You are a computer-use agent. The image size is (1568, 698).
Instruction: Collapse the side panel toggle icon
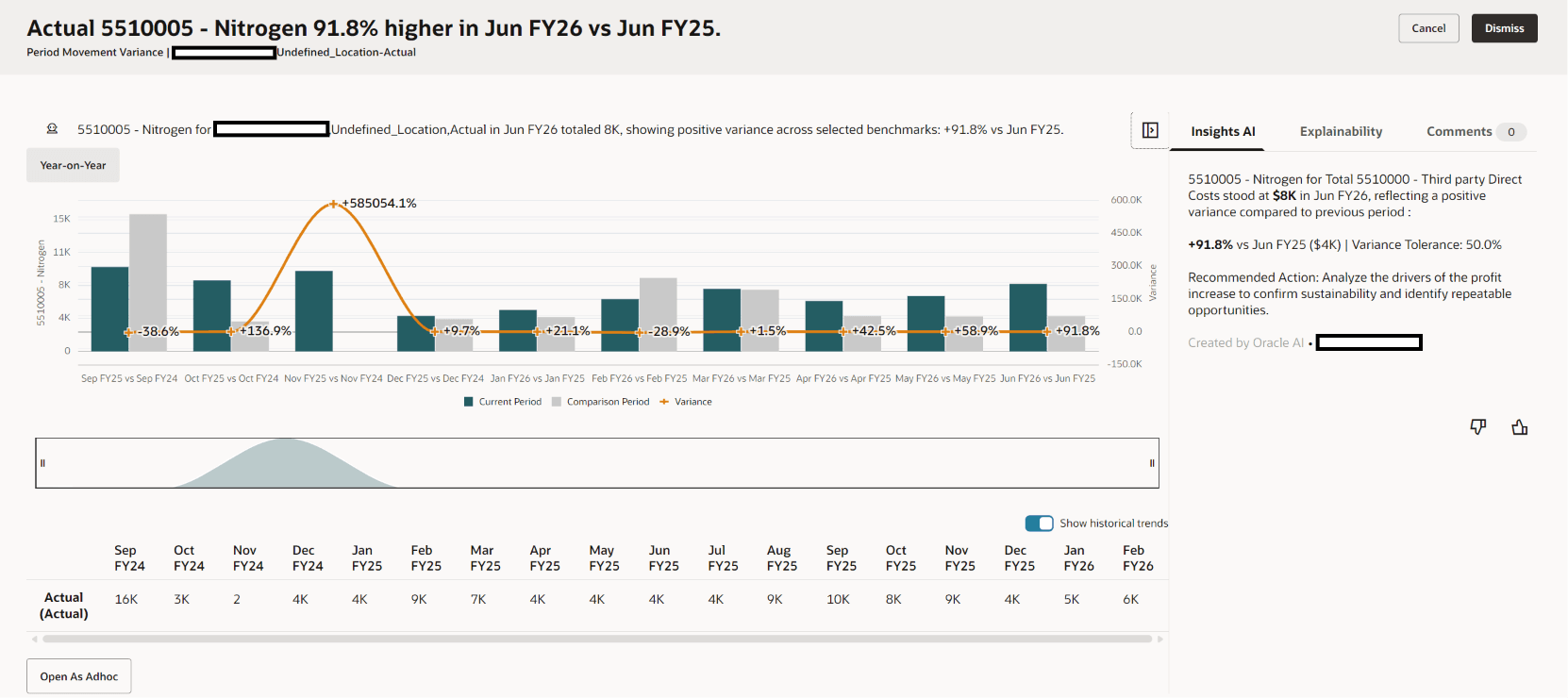pos(1150,130)
